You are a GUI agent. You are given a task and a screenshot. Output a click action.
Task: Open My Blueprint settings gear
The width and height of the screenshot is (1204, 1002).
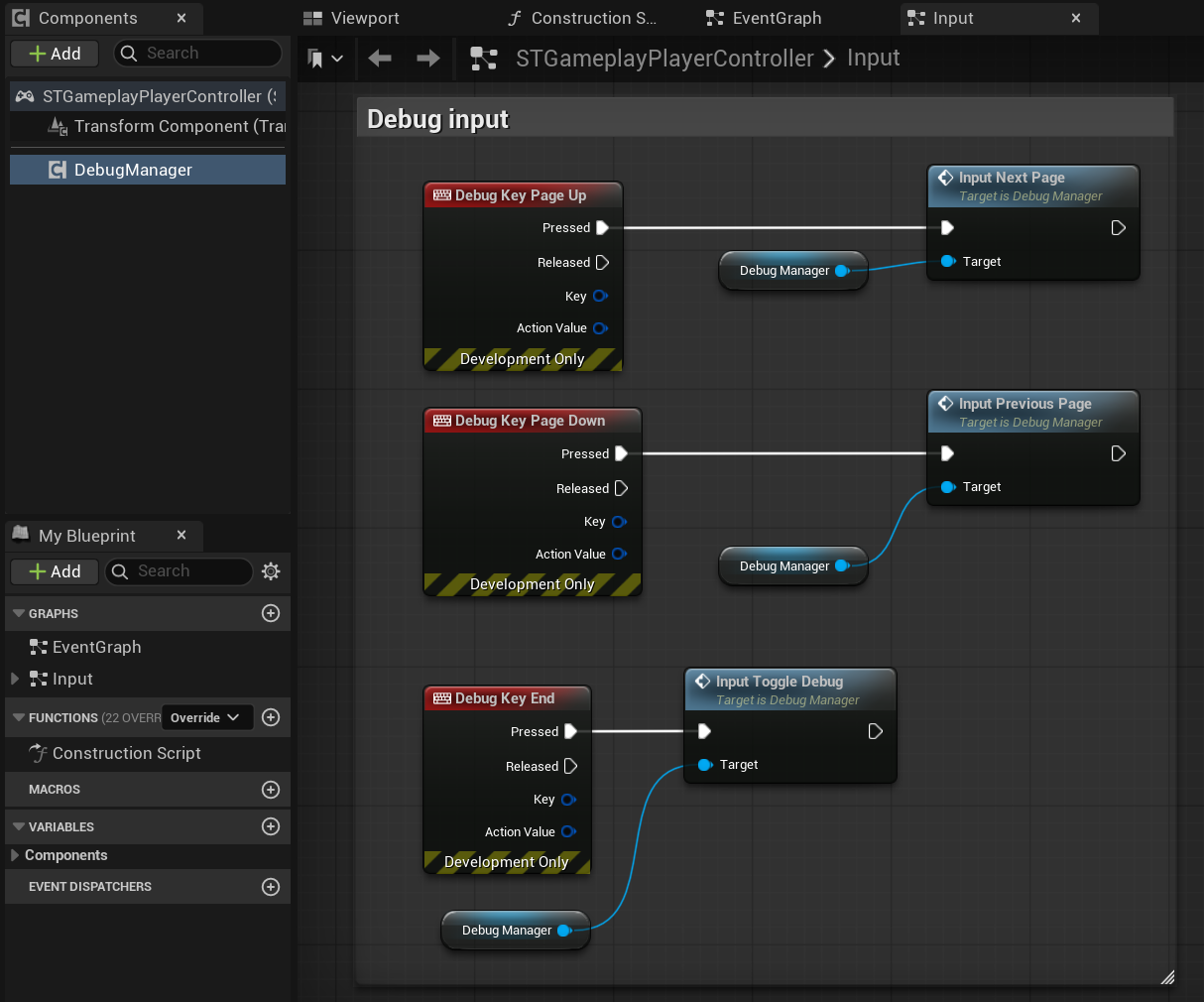click(271, 571)
